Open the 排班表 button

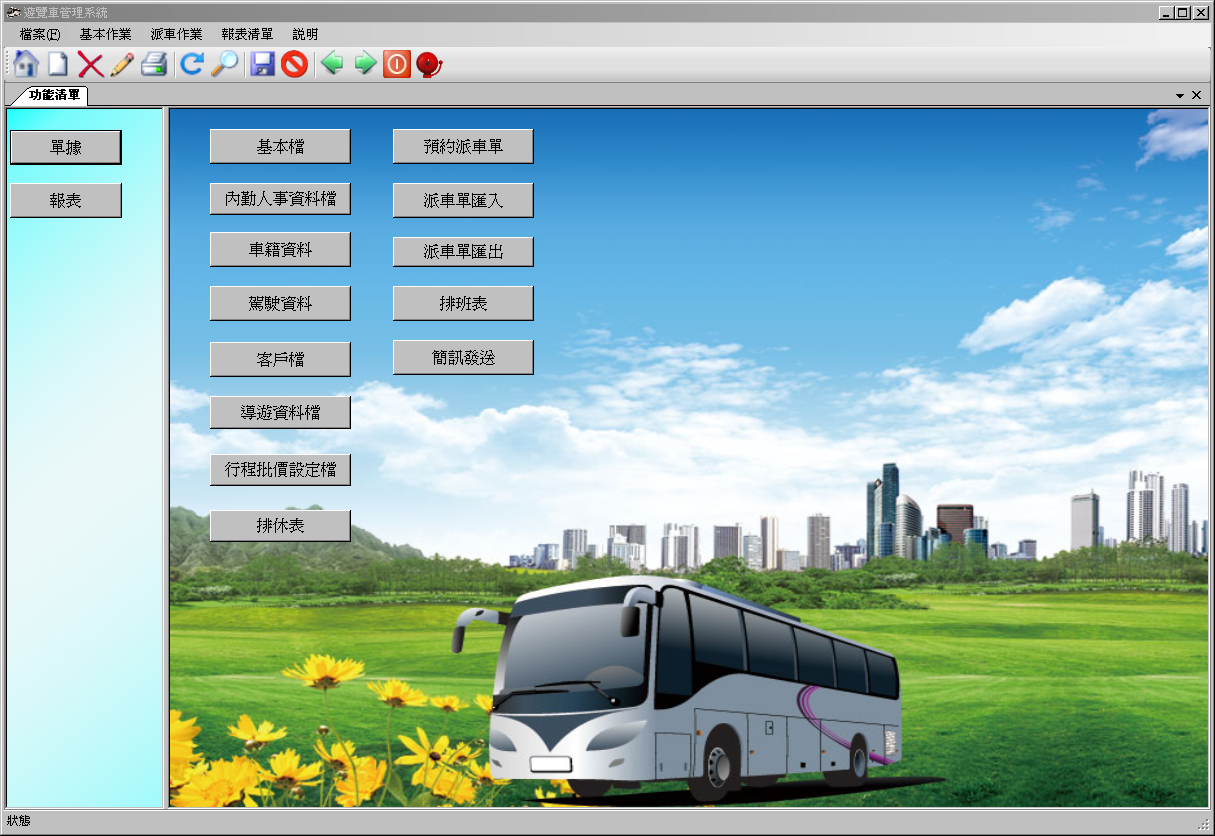coord(463,303)
